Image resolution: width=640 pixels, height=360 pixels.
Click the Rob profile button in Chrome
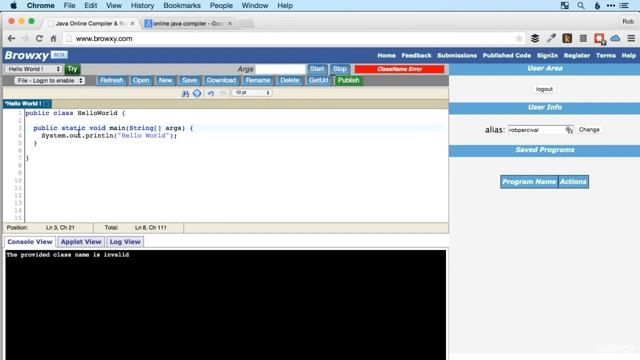point(628,21)
